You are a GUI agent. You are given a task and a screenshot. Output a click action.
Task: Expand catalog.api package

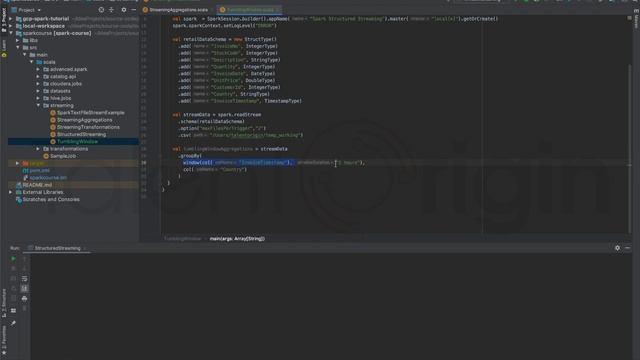tap(38, 76)
